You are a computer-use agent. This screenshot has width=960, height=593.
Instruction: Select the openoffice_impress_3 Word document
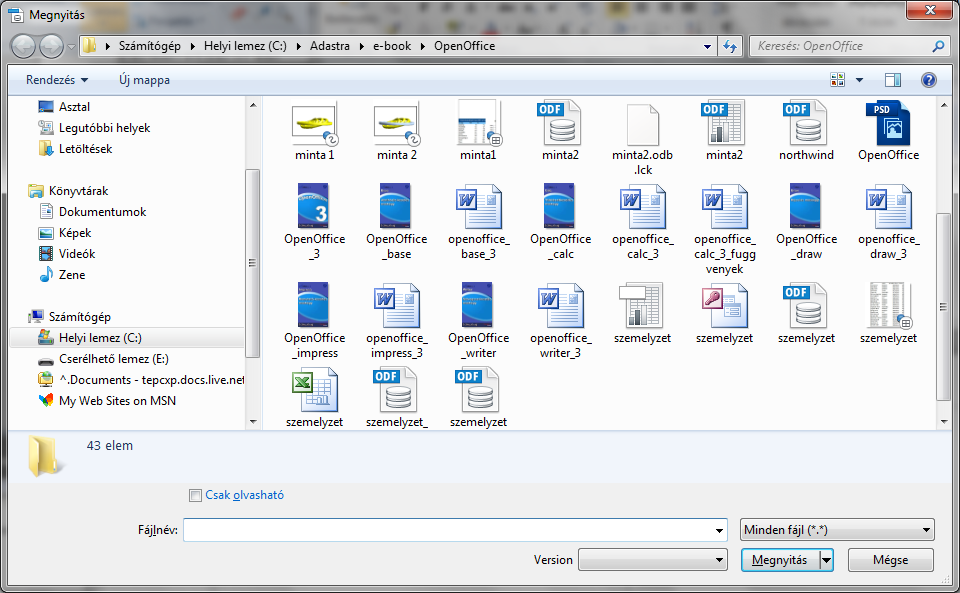pyautogui.click(x=397, y=321)
